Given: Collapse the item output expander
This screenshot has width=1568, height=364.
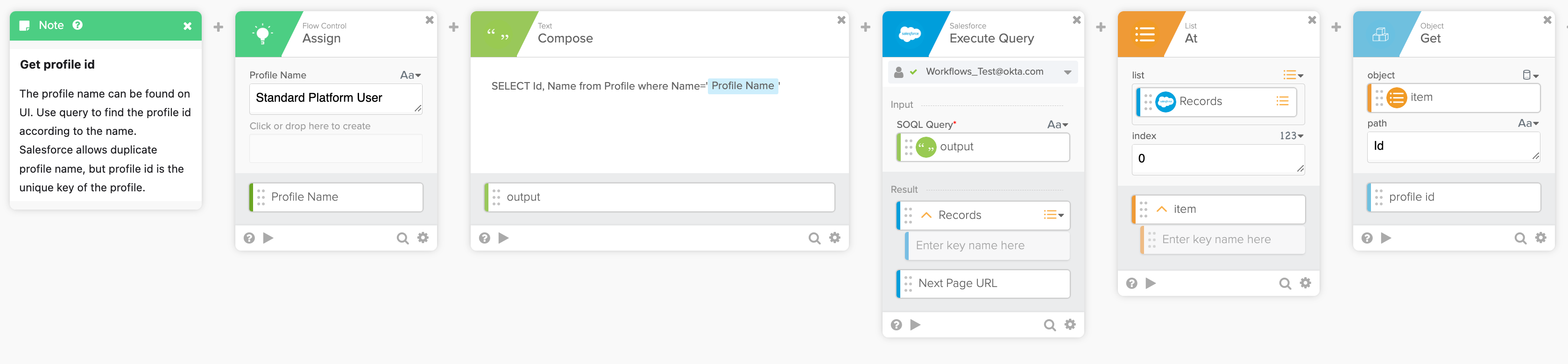Looking at the screenshot, I should tap(1161, 210).
